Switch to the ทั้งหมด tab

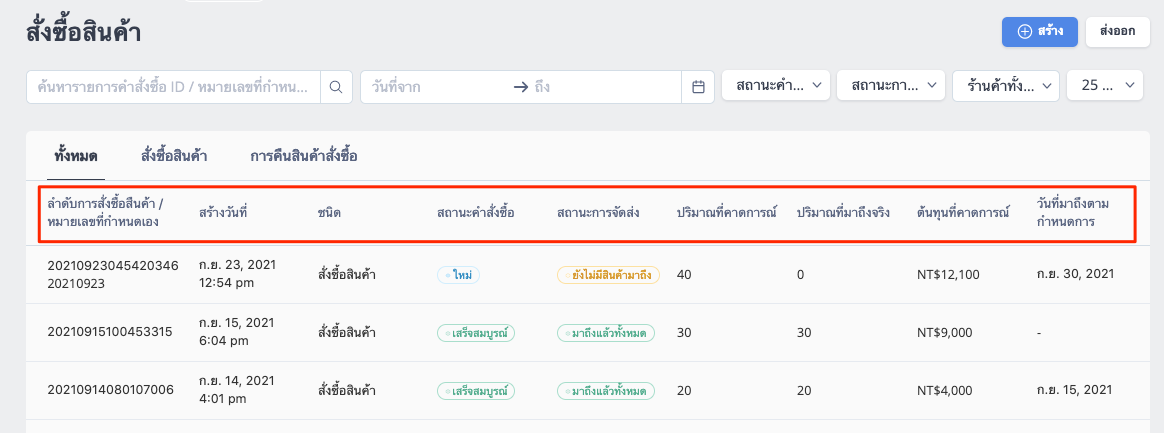76,157
